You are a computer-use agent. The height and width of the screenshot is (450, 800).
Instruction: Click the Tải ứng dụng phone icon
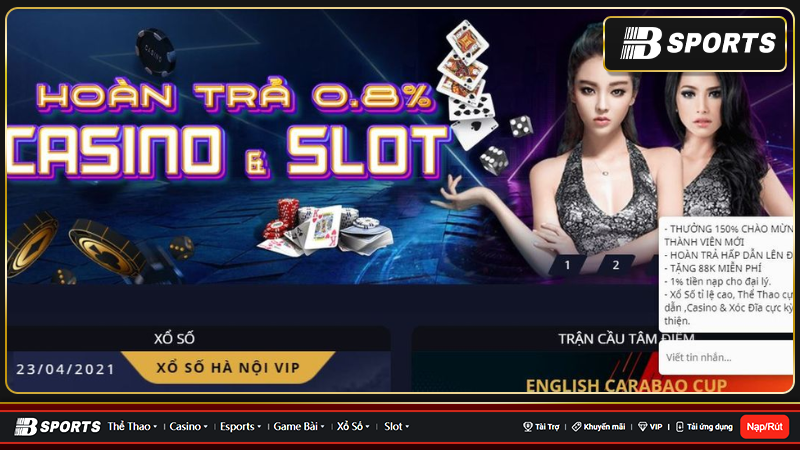pos(680,427)
